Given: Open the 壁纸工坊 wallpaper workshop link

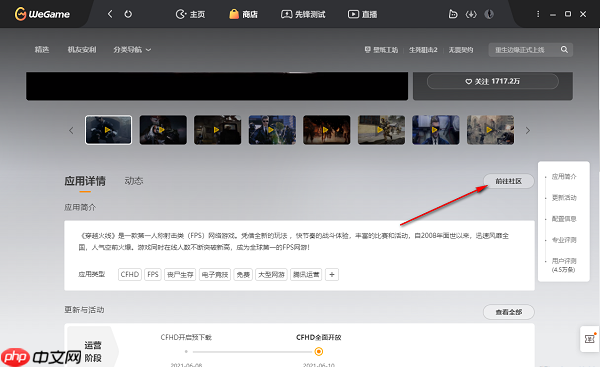Looking at the screenshot, I should 381,50.
